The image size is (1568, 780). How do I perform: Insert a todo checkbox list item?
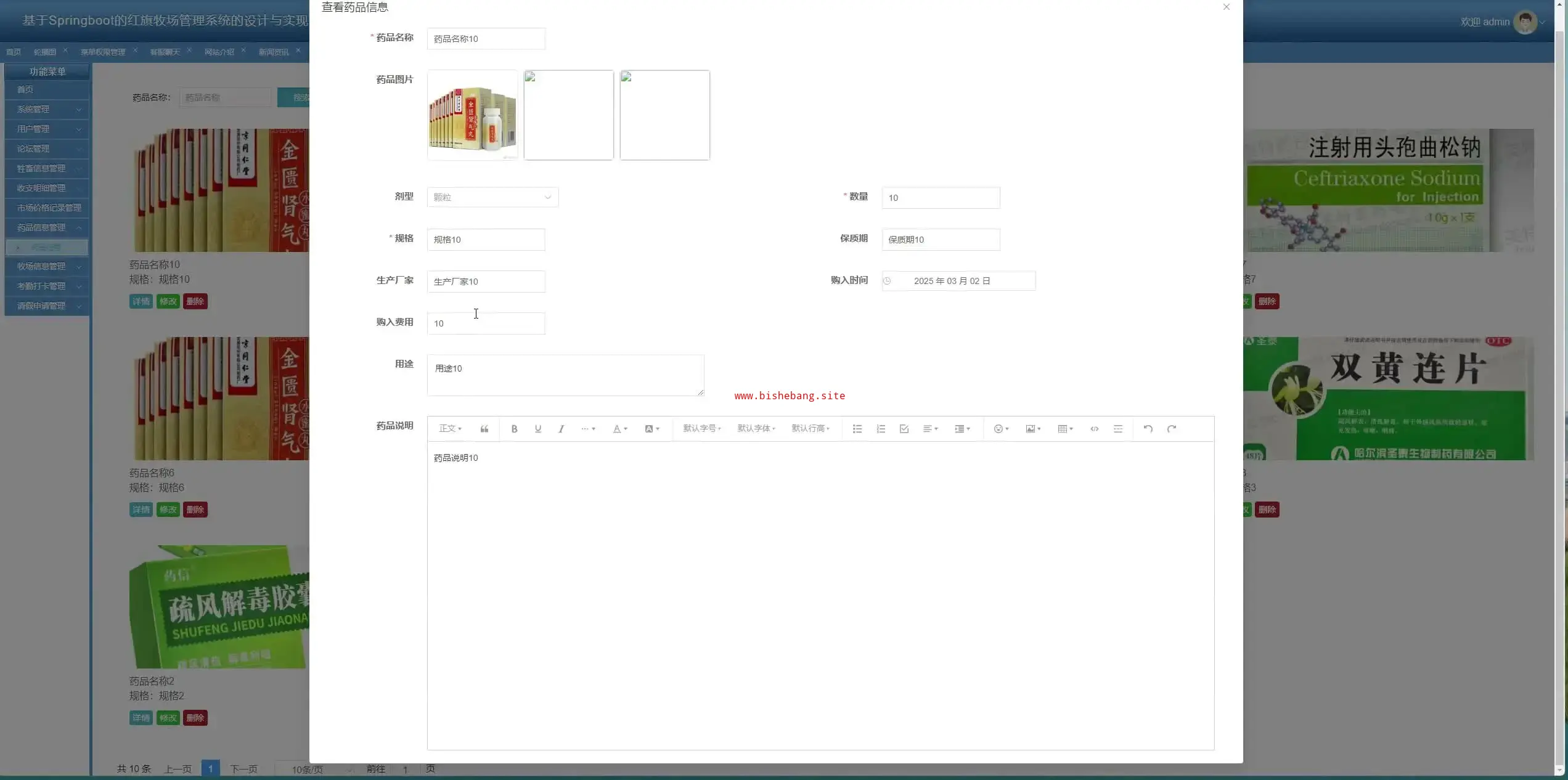(904, 429)
